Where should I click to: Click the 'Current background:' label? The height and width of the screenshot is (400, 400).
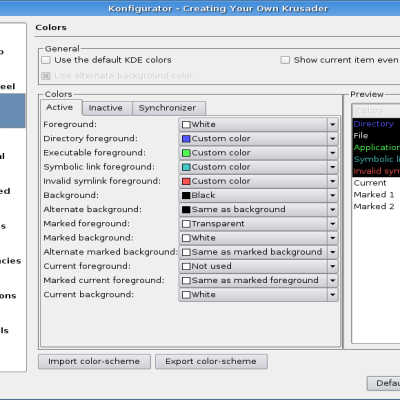point(89,295)
